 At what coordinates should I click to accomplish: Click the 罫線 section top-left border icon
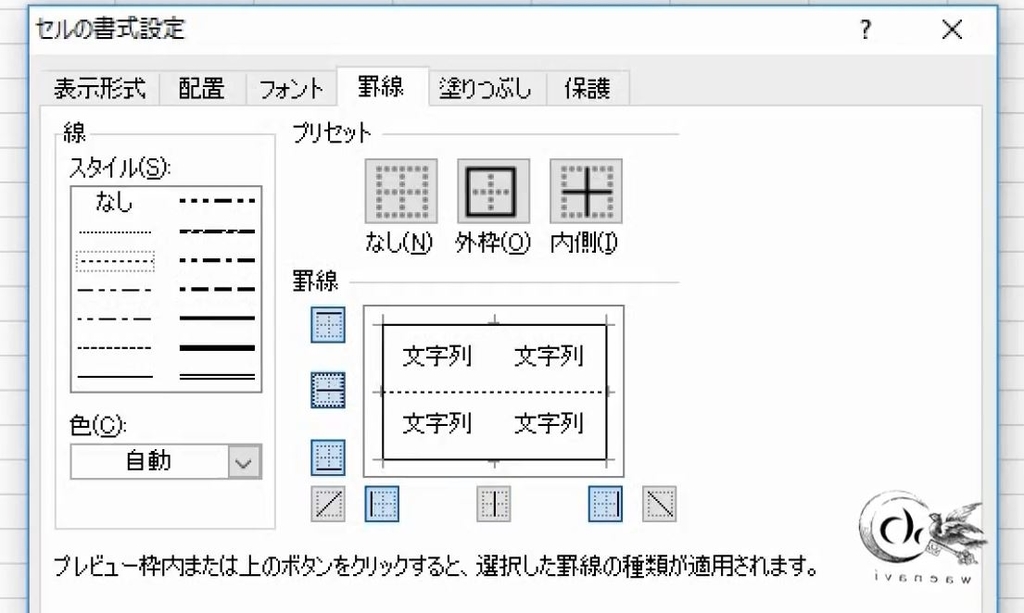[327, 324]
